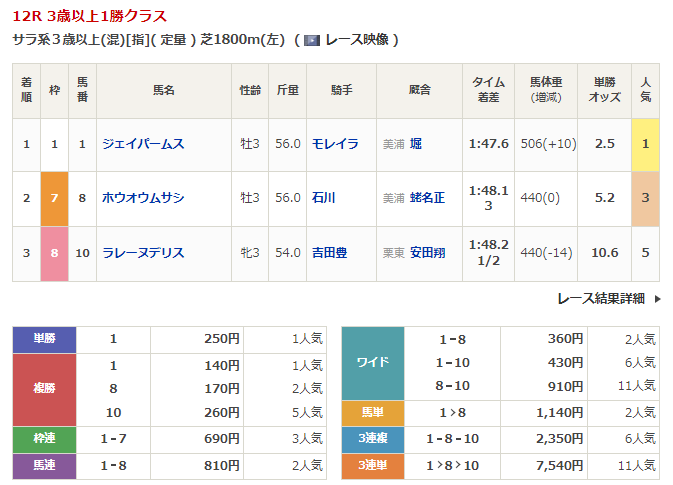Click trainer 堀 link
673x485 pixels.
pos(416,144)
